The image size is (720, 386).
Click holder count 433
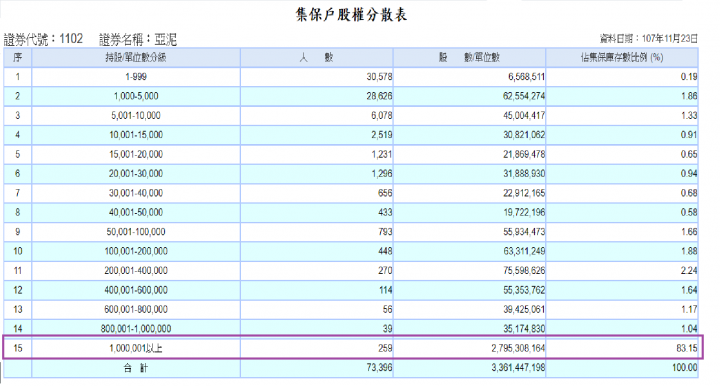(x=385, y=213)
